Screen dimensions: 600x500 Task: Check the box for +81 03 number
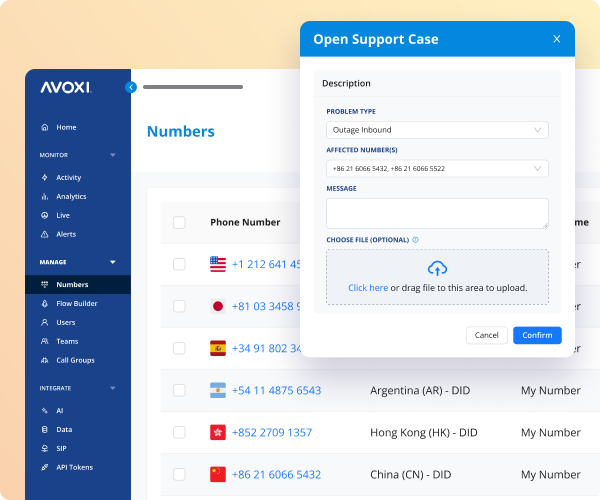(x=179, y=306)
